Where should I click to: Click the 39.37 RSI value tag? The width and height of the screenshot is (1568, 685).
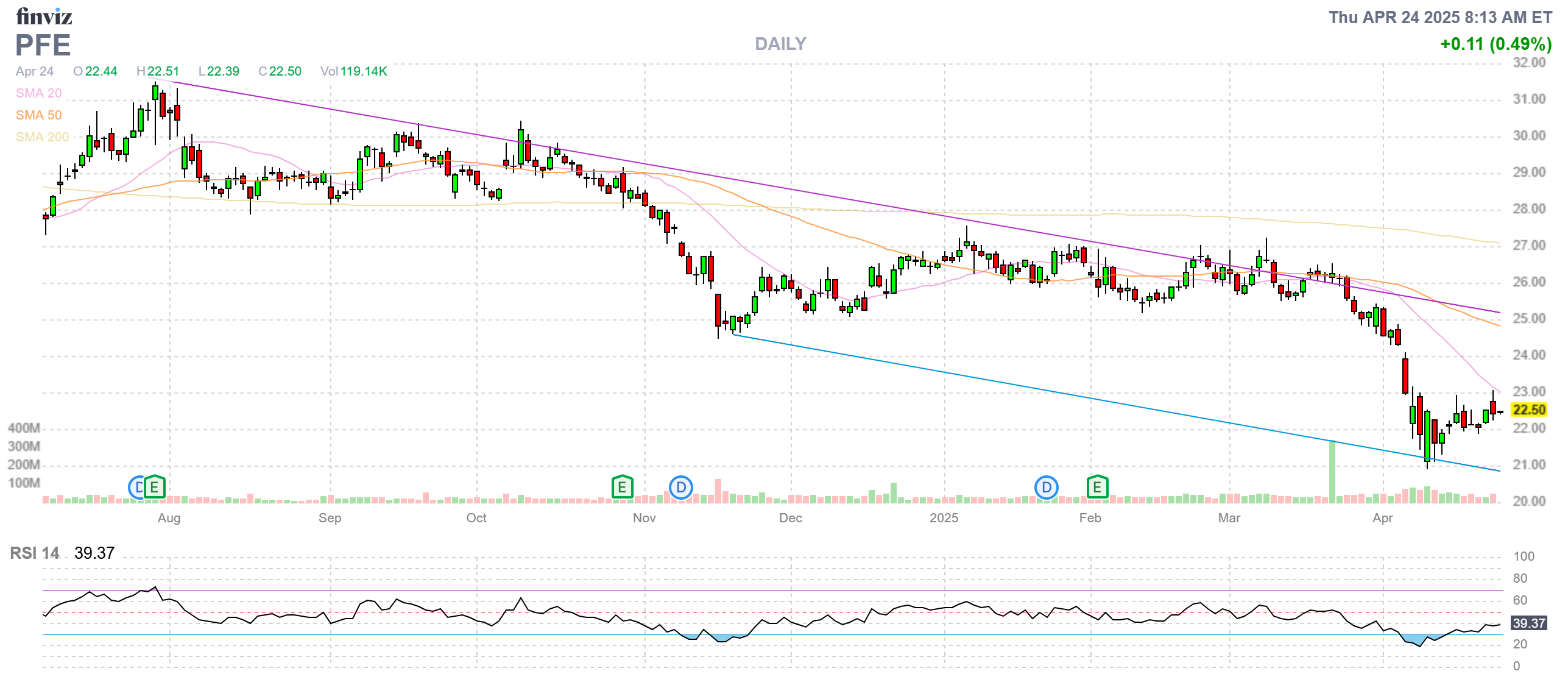[x=1528, y=623]
